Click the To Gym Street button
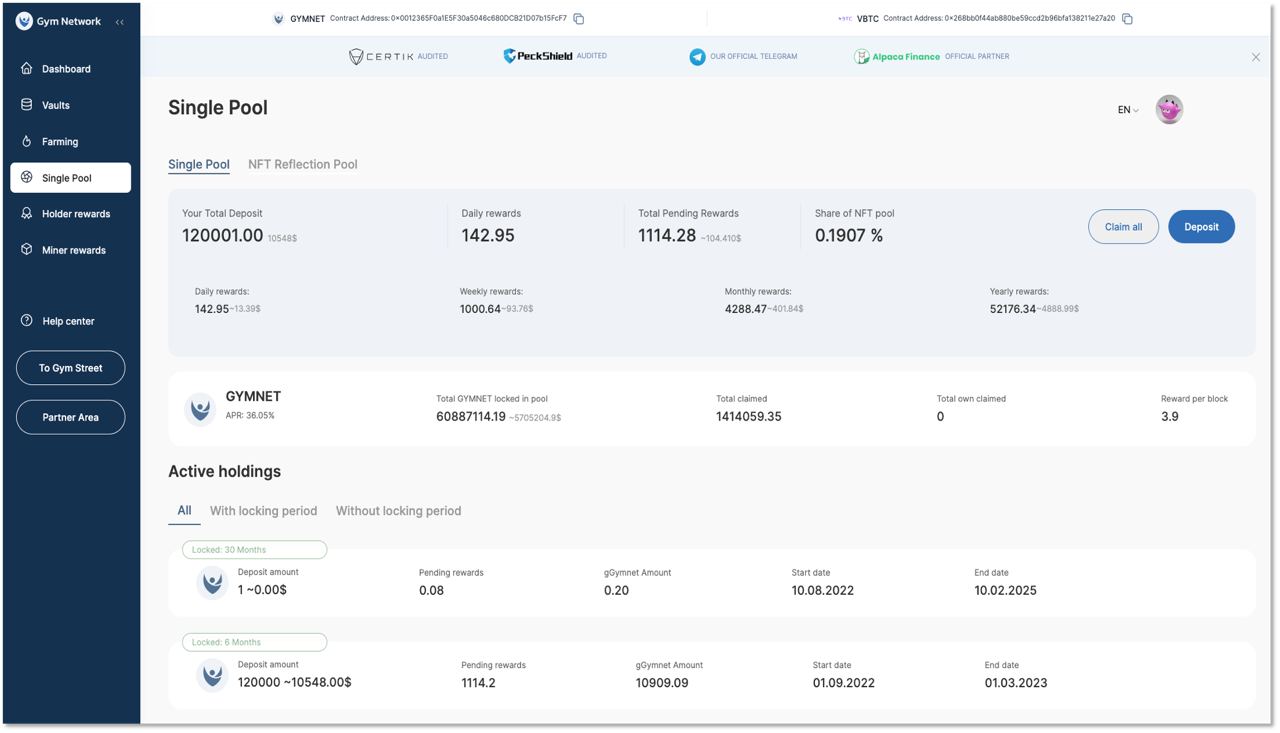The height and width of the screenshot is (733, 1280). [x=71, y=368]
